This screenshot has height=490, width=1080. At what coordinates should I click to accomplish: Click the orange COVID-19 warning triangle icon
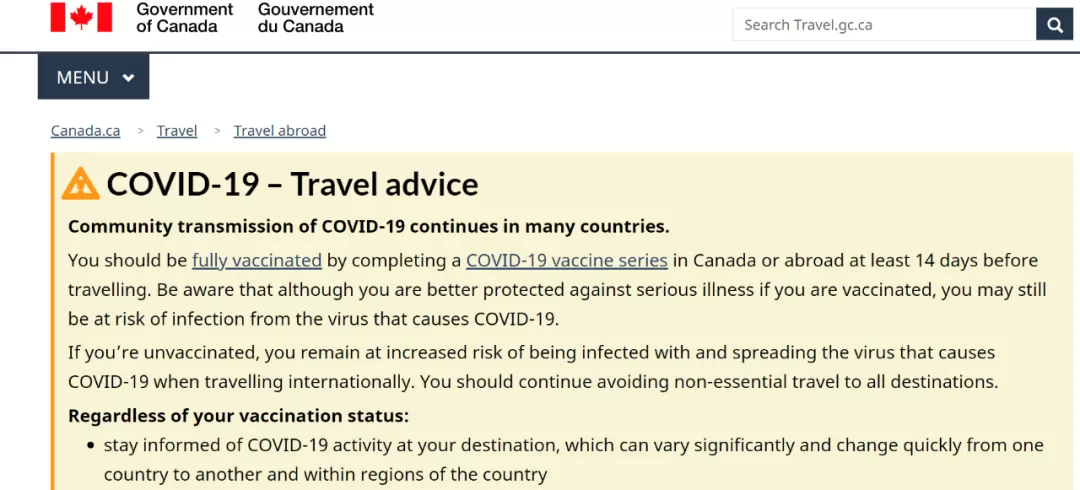click(x=81, y=183)
